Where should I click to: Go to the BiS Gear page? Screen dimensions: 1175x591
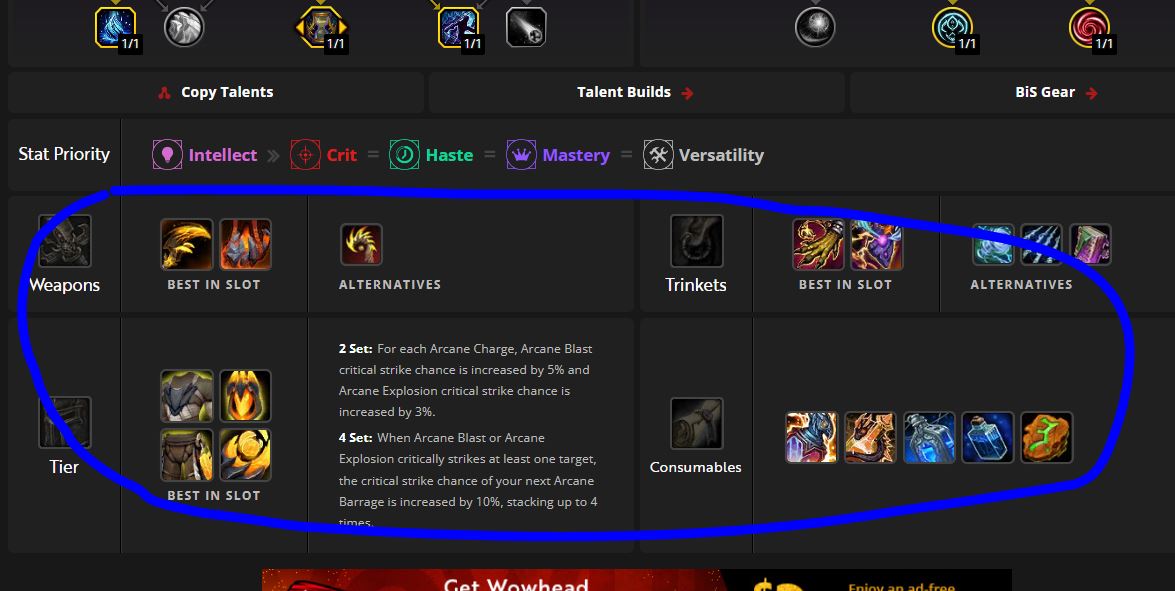coord(1056,92)
